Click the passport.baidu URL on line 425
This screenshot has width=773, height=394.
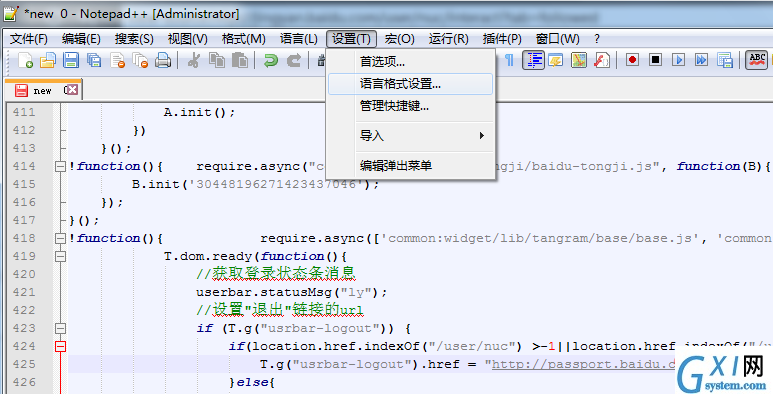click(x=584, y=365)
